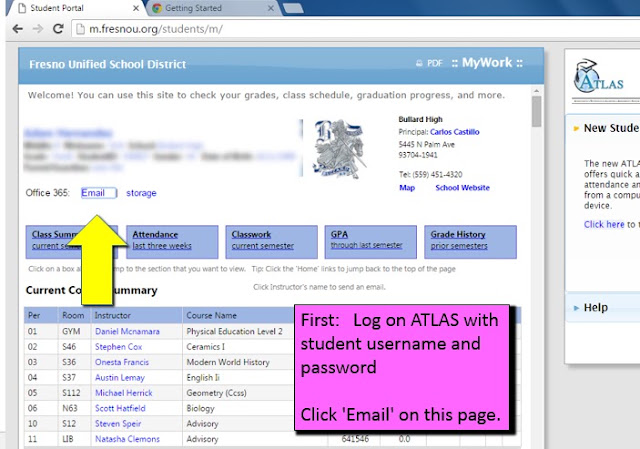Switch to the Getting Started tab
The image size is (640, 449).
[212, 8]
